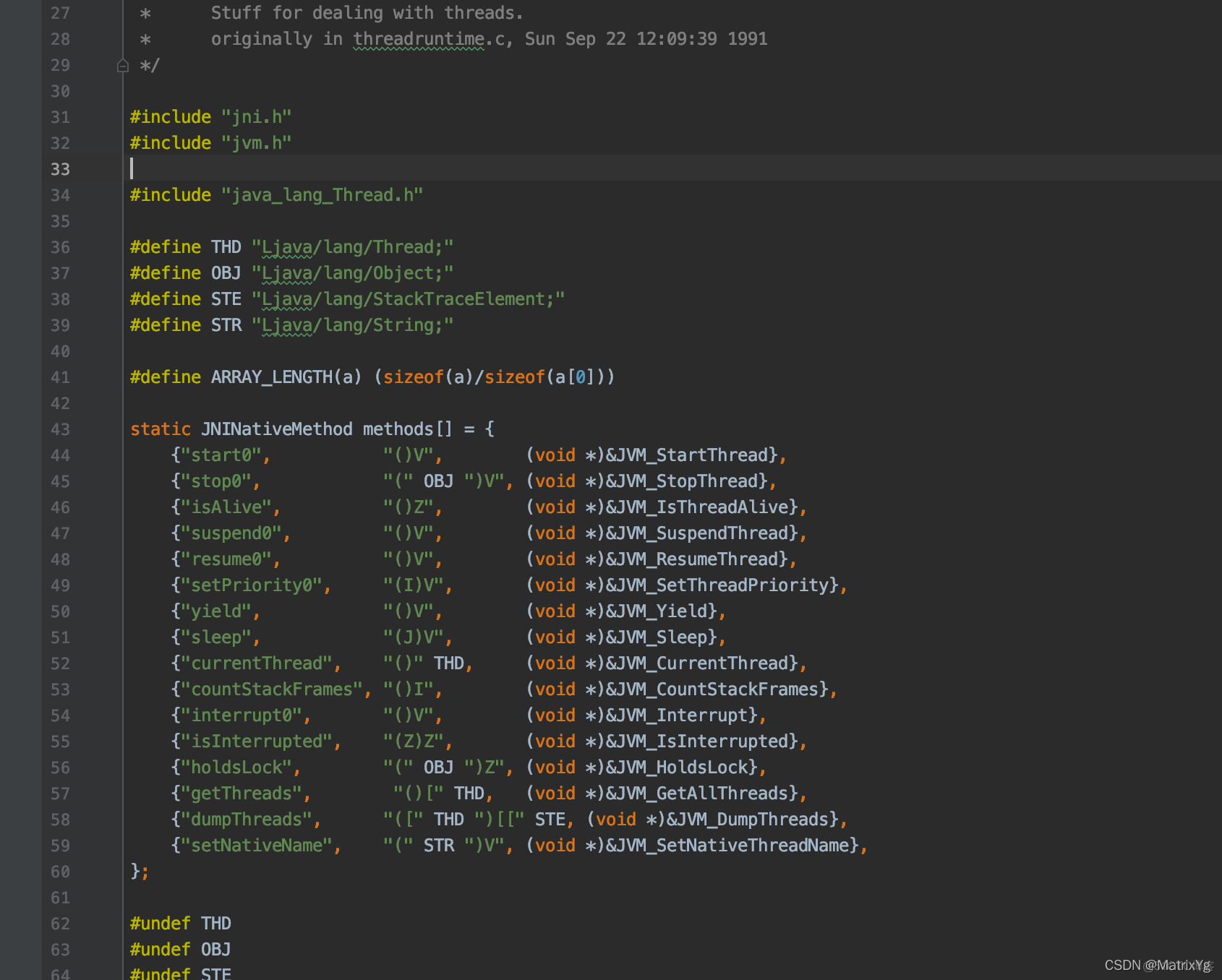Click the JVM_Interrupt function reference
Viewport: 1222px width, 980px height.
click(x=681, y=715)
